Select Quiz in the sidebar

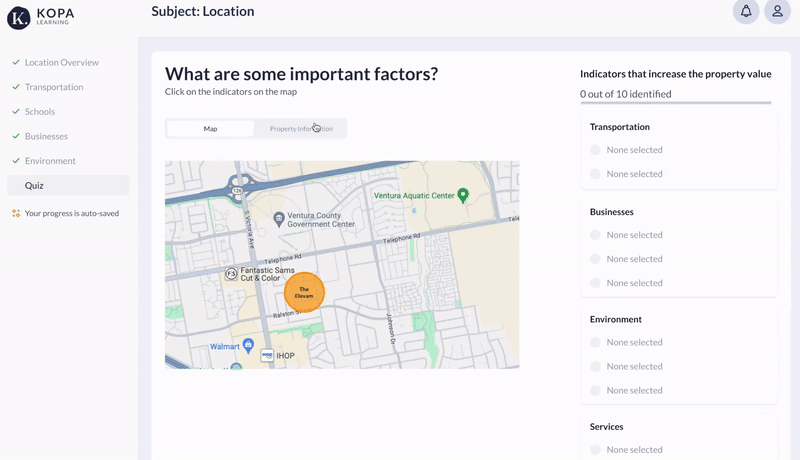click(x=35, y=185)
